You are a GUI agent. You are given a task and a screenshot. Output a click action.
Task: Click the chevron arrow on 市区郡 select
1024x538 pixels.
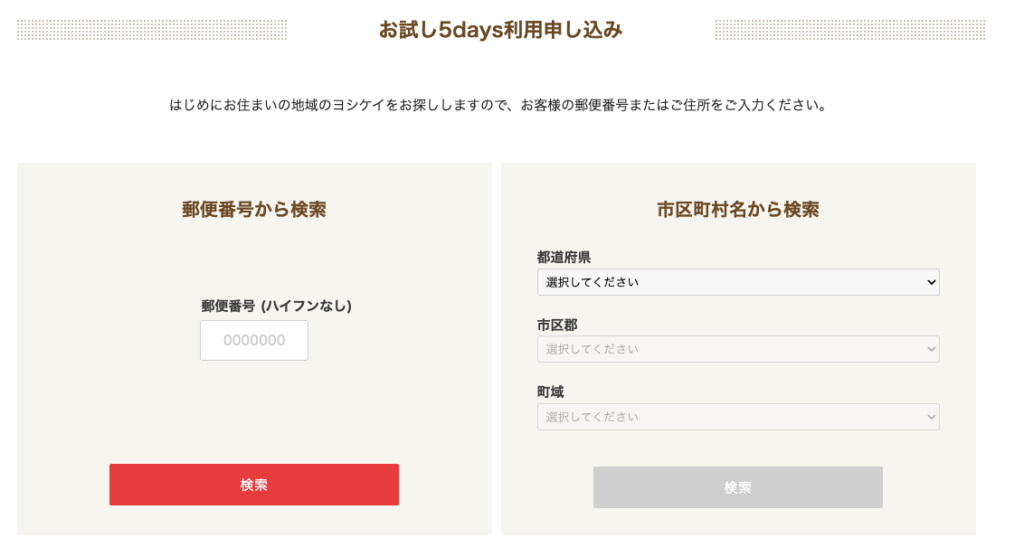coord(931,350)
